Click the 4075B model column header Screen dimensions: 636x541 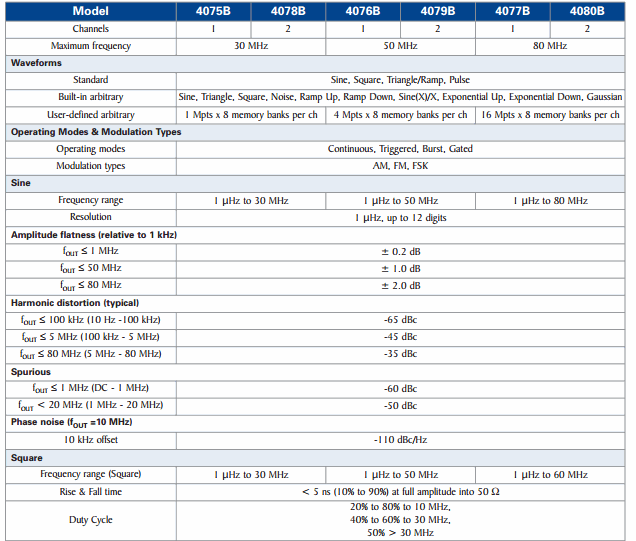click(213, 12)
